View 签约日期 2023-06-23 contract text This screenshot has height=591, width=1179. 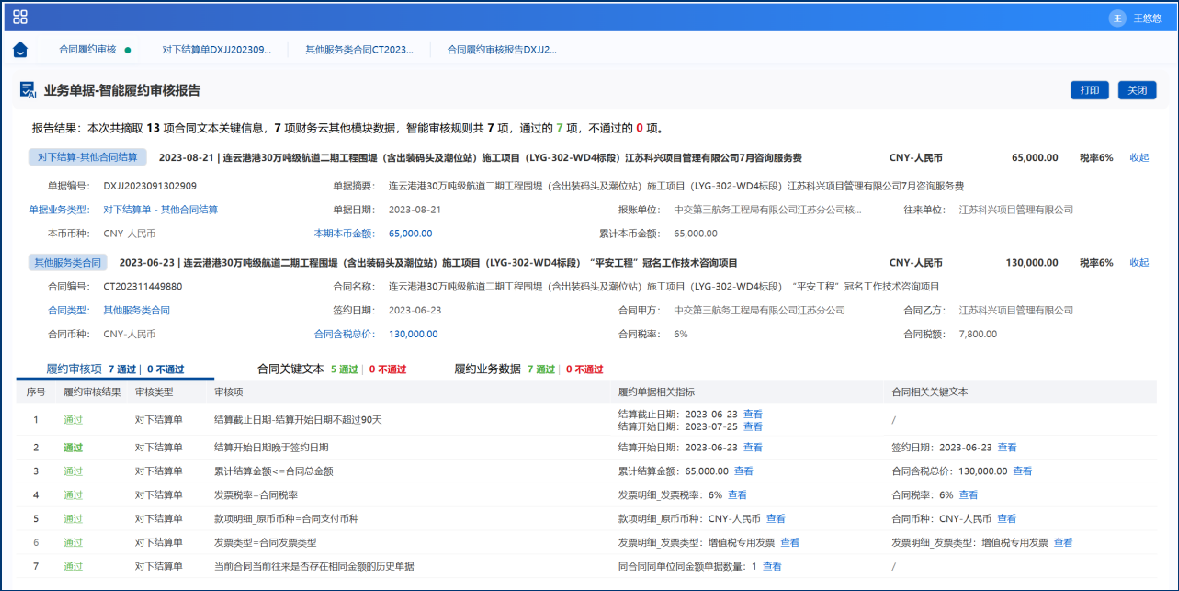point(1007,447)
